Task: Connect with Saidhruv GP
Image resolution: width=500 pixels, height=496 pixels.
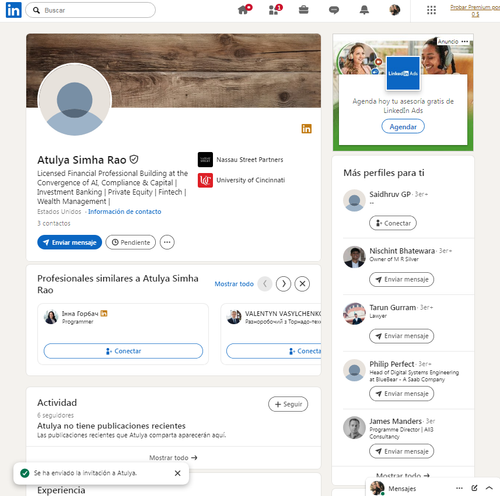Action: click(393, 223)
